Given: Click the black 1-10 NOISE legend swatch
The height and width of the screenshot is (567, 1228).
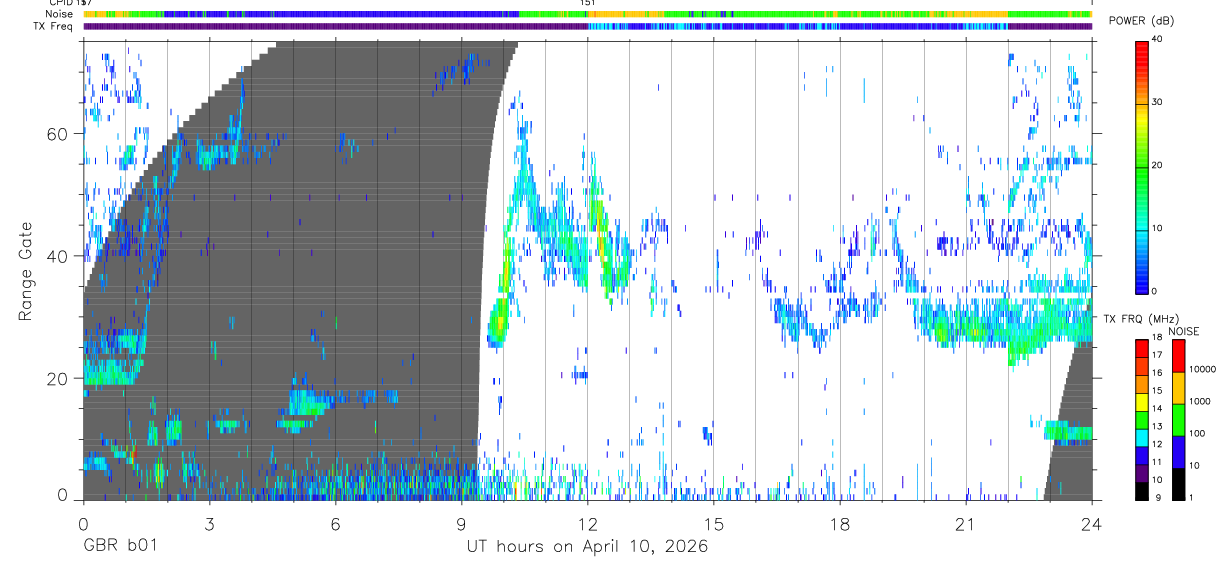Looking at the screenshot, I should tap(1179, 484).
